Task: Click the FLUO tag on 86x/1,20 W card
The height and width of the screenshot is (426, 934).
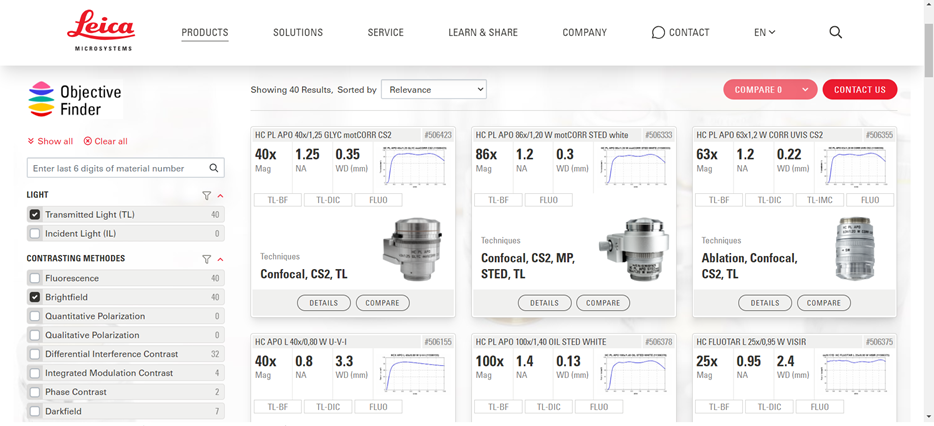Action: [x=549, y=200]
